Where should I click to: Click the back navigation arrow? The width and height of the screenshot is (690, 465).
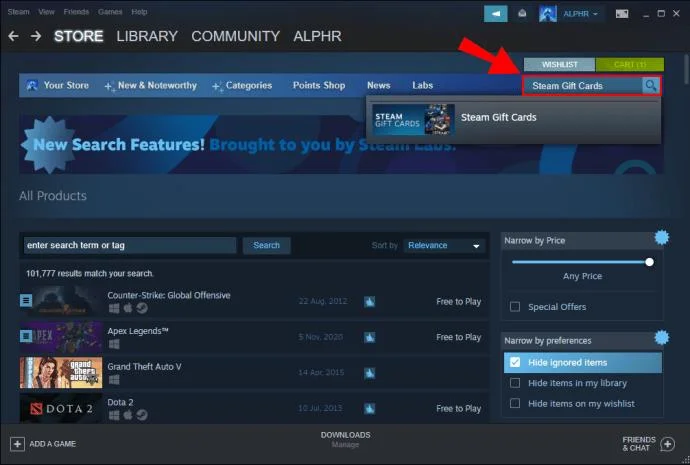coord(14,36)
